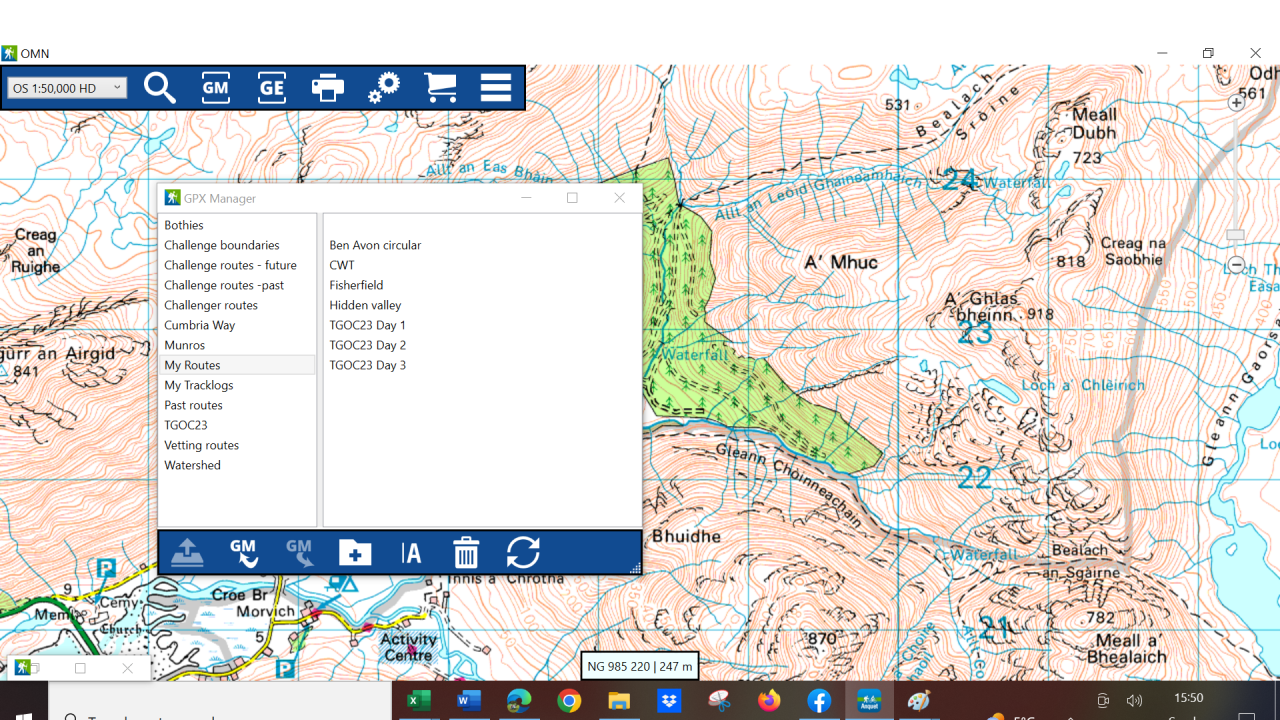Import a GPX file using the upload icon
Viewport: 1280px width, 720px height.
point(187,552)
